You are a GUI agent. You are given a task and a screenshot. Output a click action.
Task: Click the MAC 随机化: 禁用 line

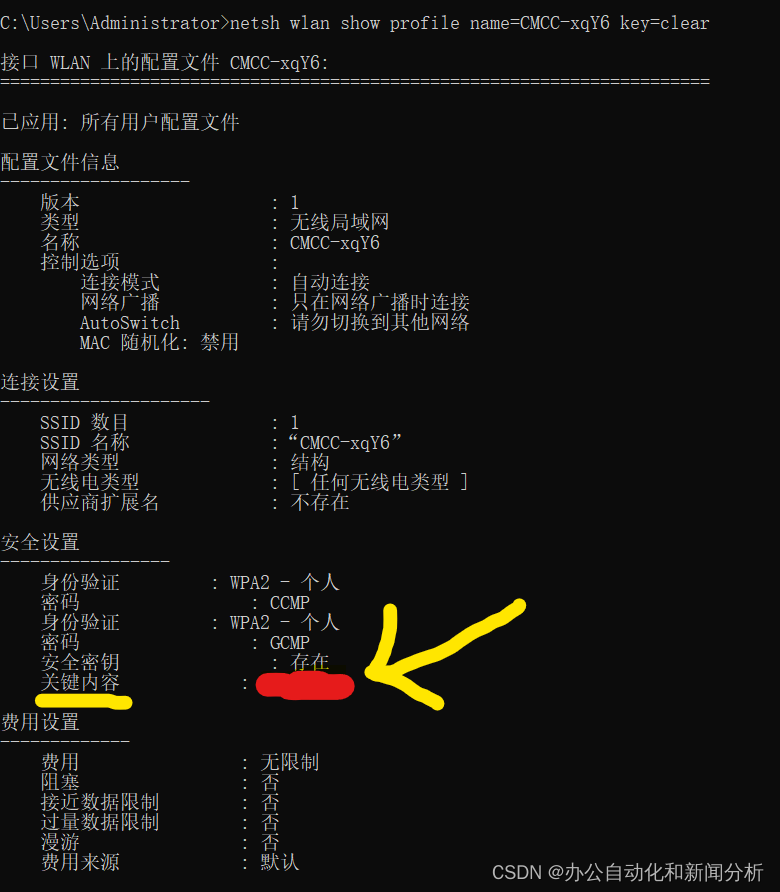click(x=159, y=342)
